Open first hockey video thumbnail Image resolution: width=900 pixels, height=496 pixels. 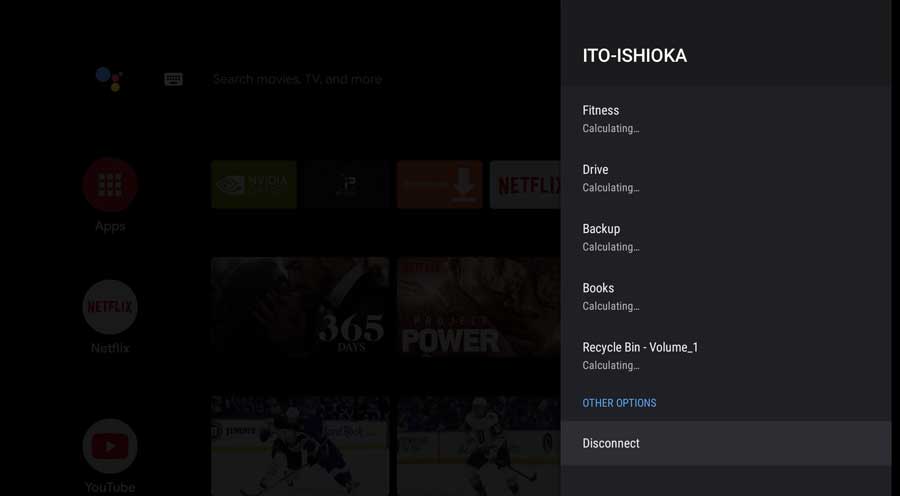(x=300, y=445)
